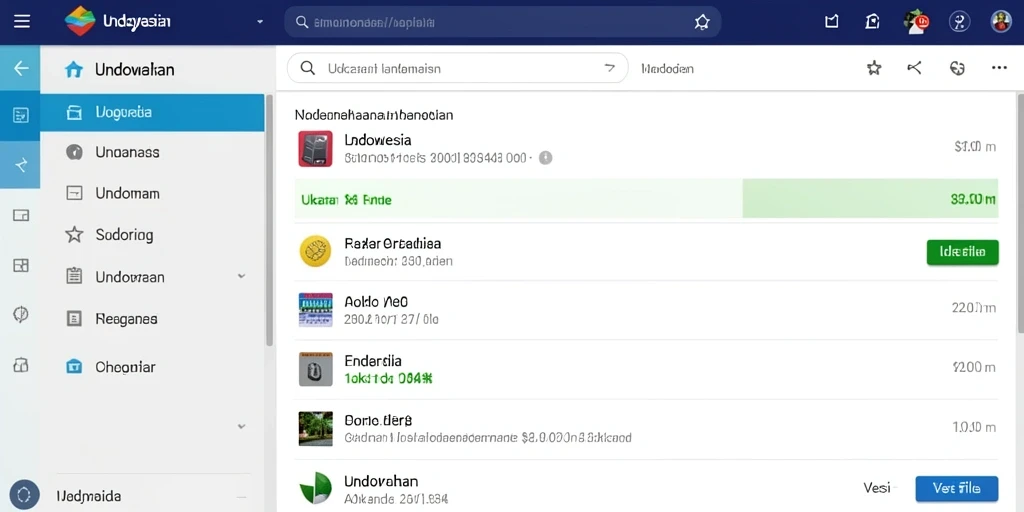Screen dimensions: 1024x512
Task: Click the green Ukarar progress bar
Action: 646,199
